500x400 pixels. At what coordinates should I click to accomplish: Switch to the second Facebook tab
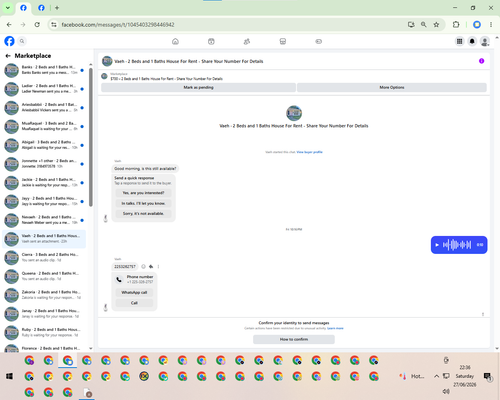pos(41,8)
